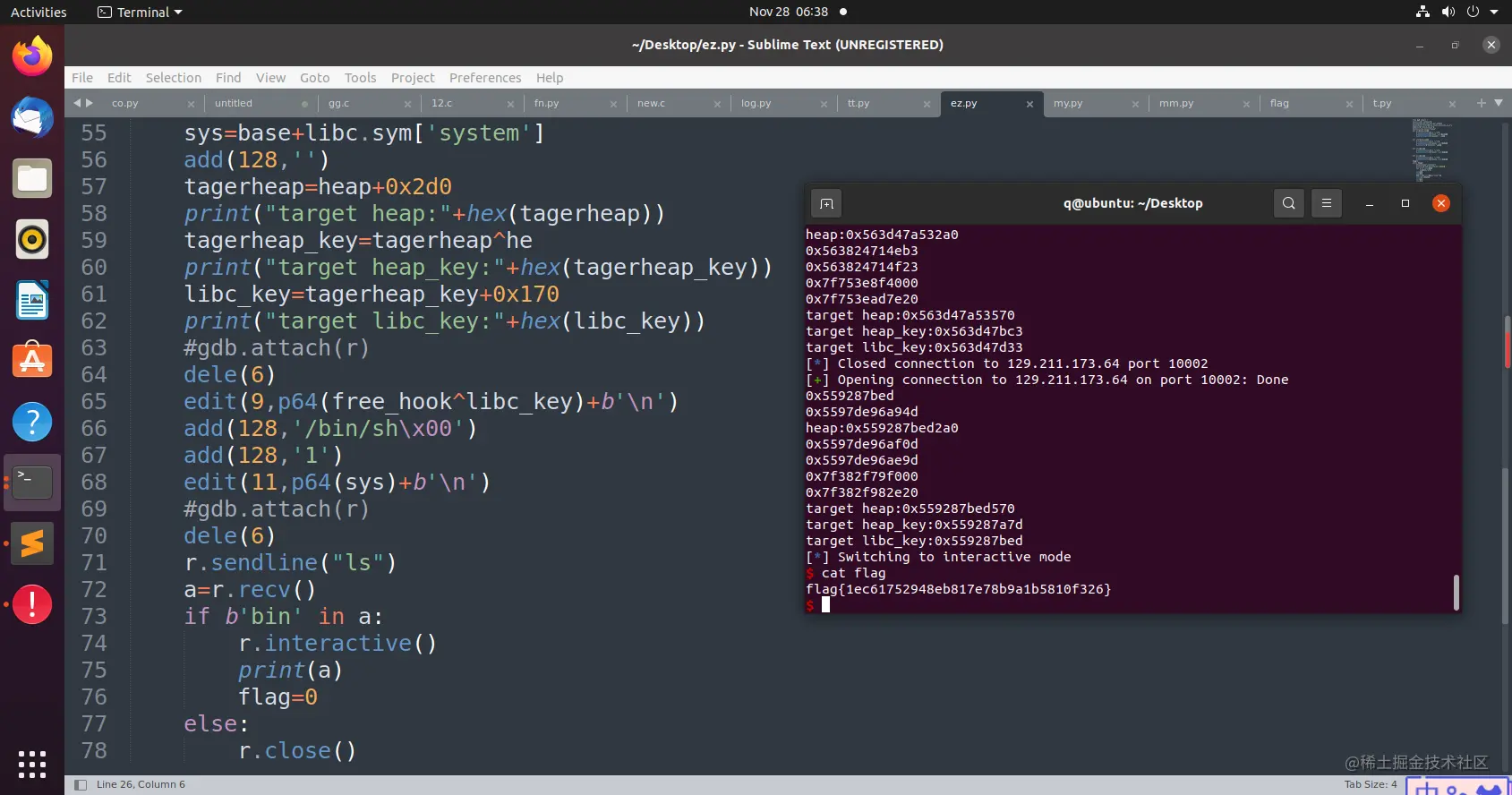1512x795 pixels.
Task: Launch Thunderbird mail from the dock
Action: point(32,117)
